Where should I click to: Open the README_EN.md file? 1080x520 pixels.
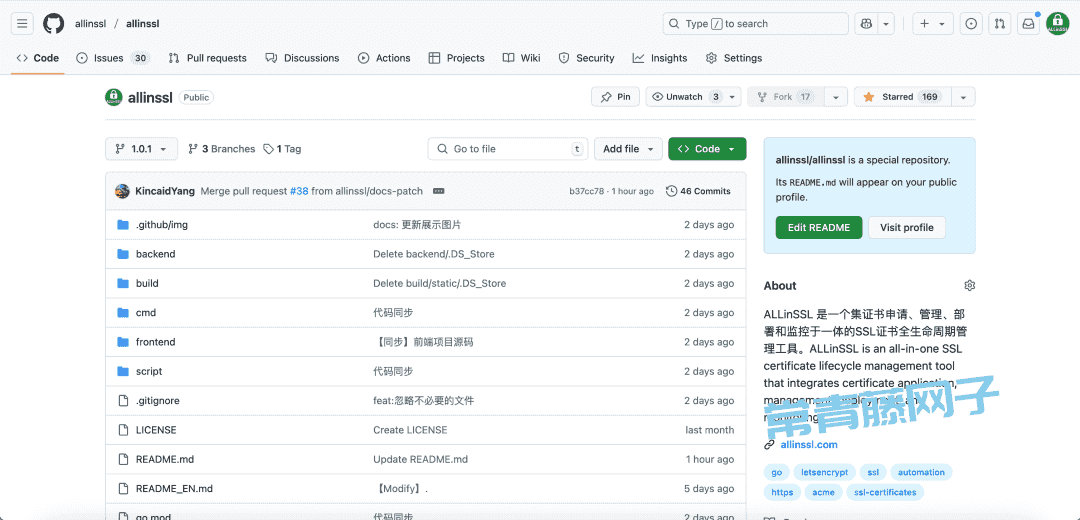174,488
